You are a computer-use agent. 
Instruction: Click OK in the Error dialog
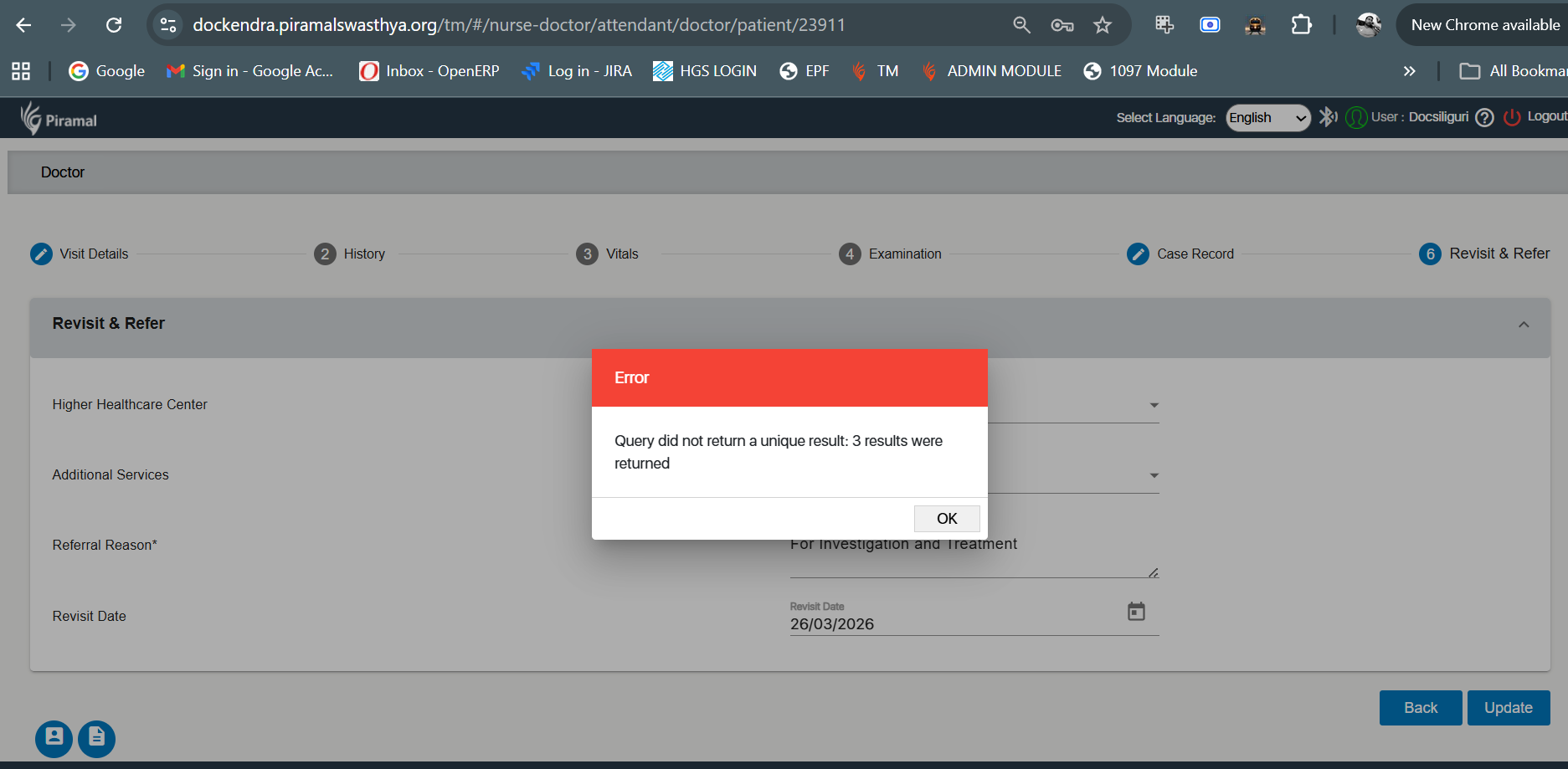pos(946,519)
